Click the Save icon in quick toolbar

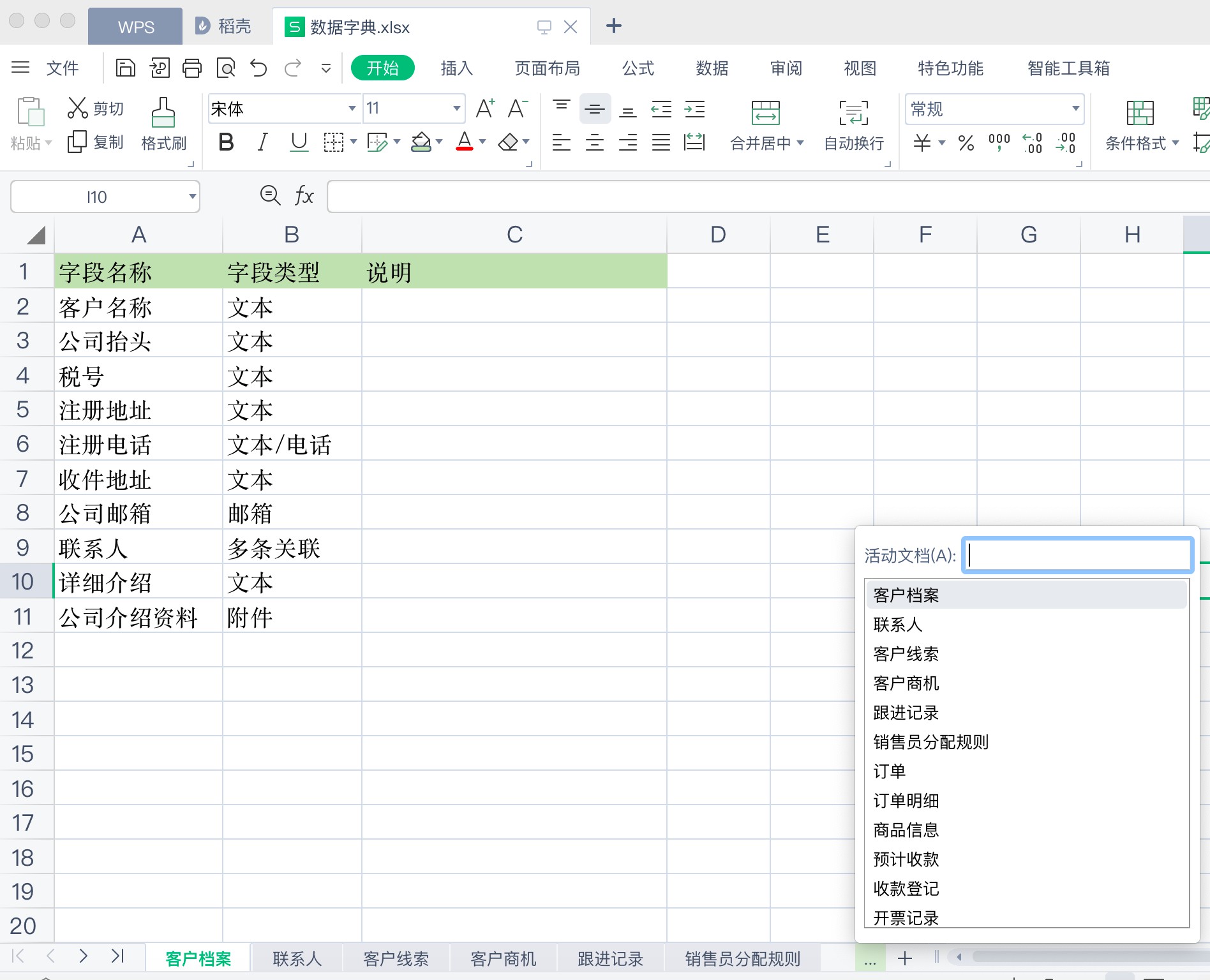point(125,68)
